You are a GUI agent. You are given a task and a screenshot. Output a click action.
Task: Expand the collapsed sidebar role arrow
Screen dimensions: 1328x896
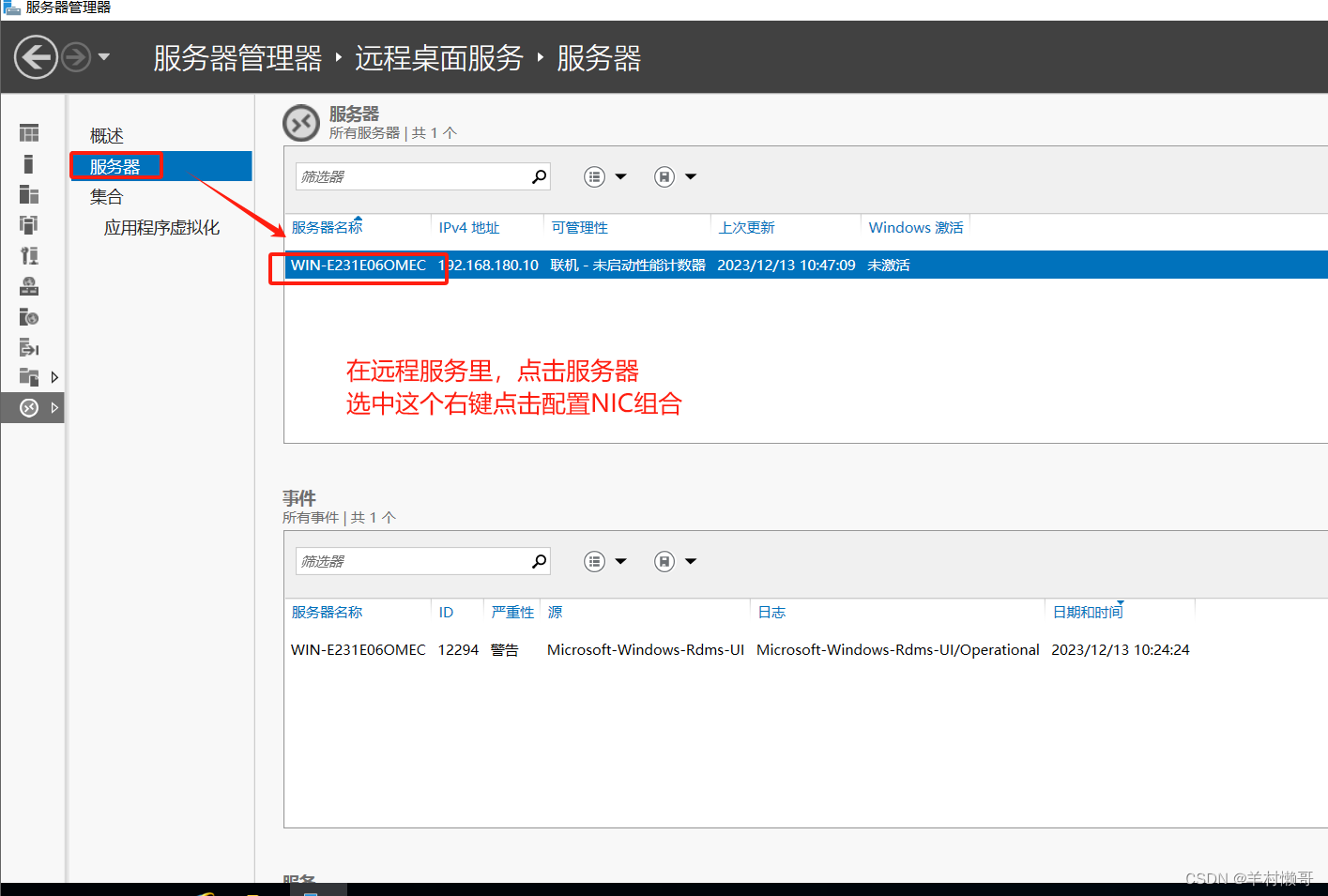click(54, 376)
